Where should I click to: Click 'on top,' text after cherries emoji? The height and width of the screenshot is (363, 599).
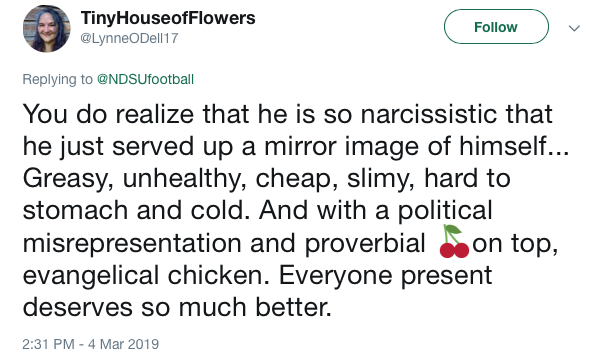tap(515, 245)
